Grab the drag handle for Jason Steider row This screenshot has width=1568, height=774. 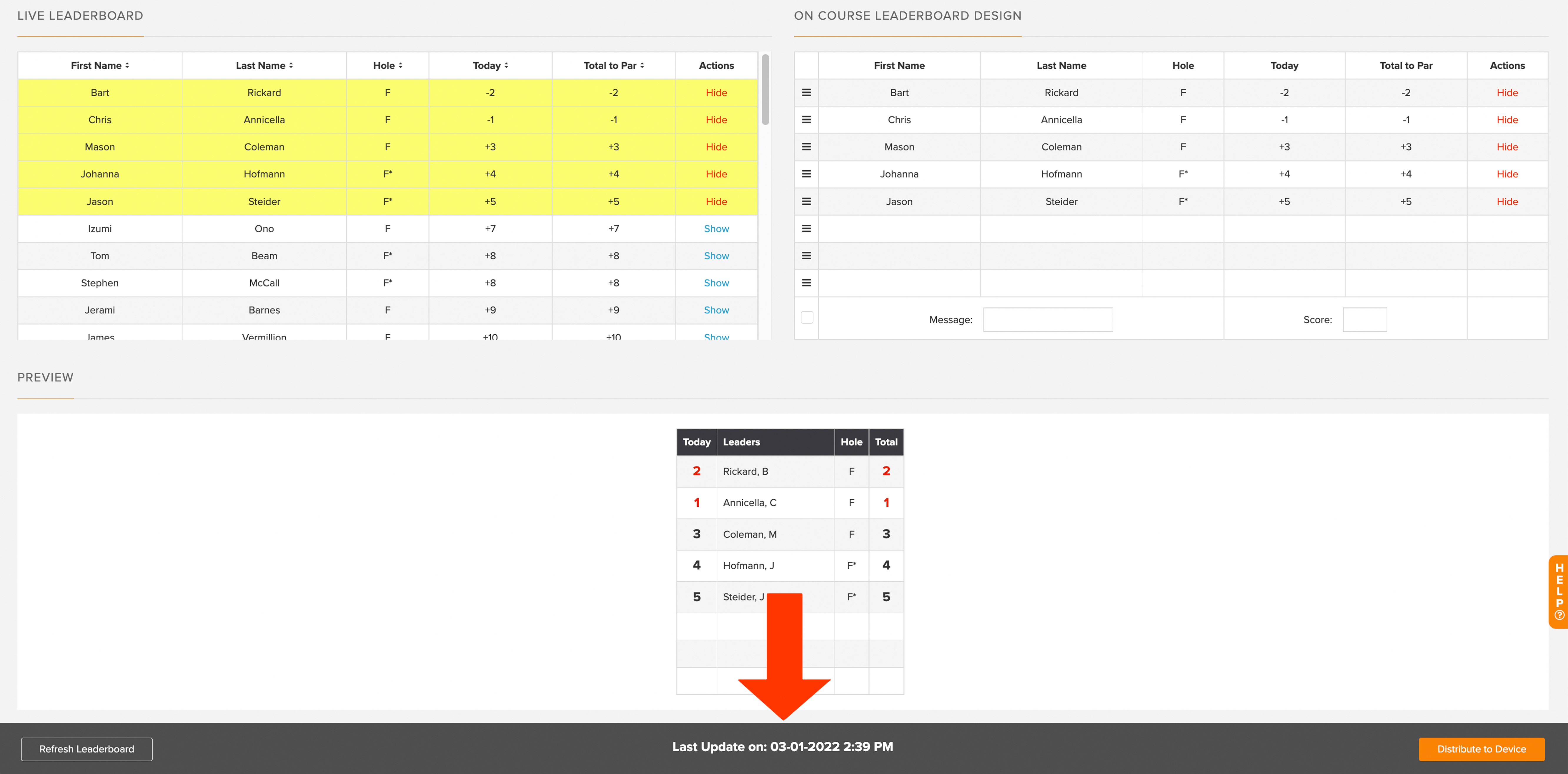(x=807, y=201)
